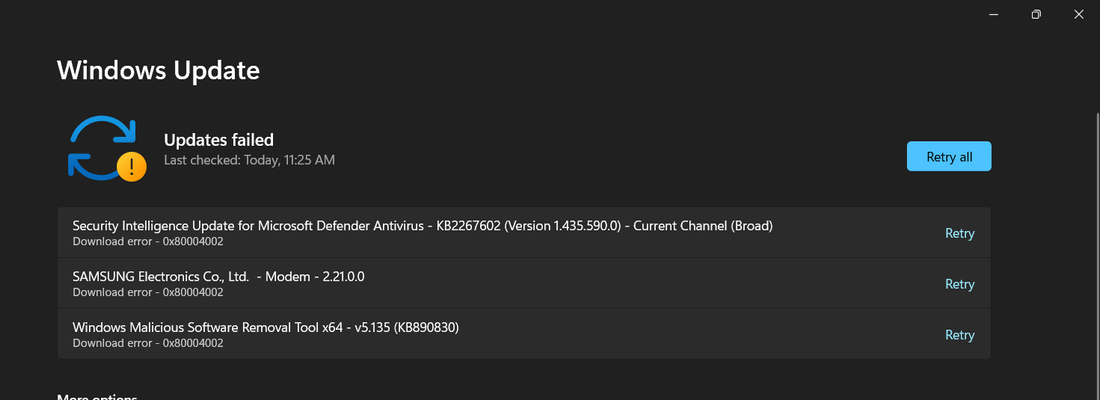The width and height of the screenshot is (1100, 400).
Task: Select the SAMSUNG Electronics Modem 2.21.0.0 entry
Action: point(524,284)
